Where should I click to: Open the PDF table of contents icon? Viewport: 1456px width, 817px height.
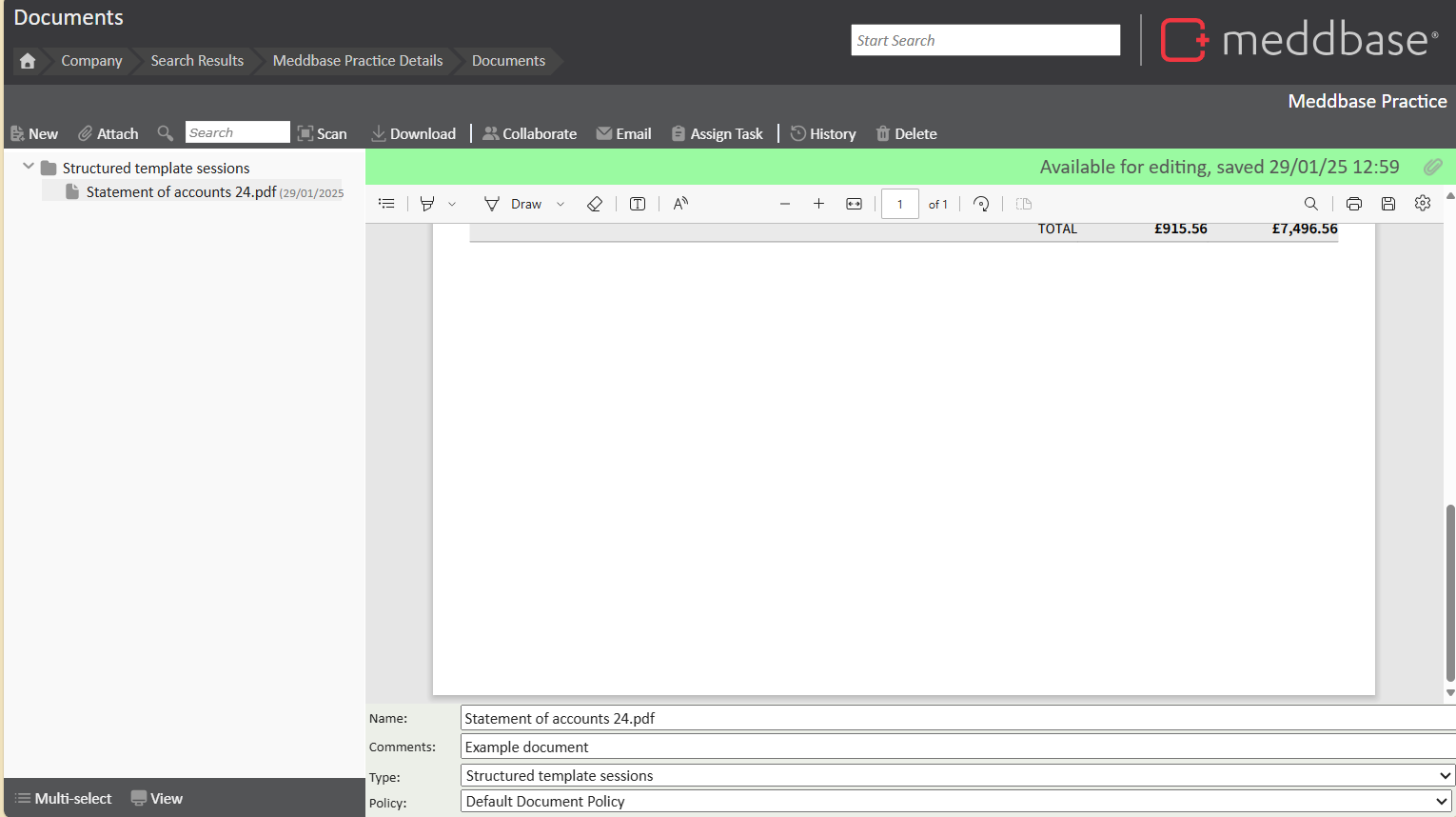386,204
